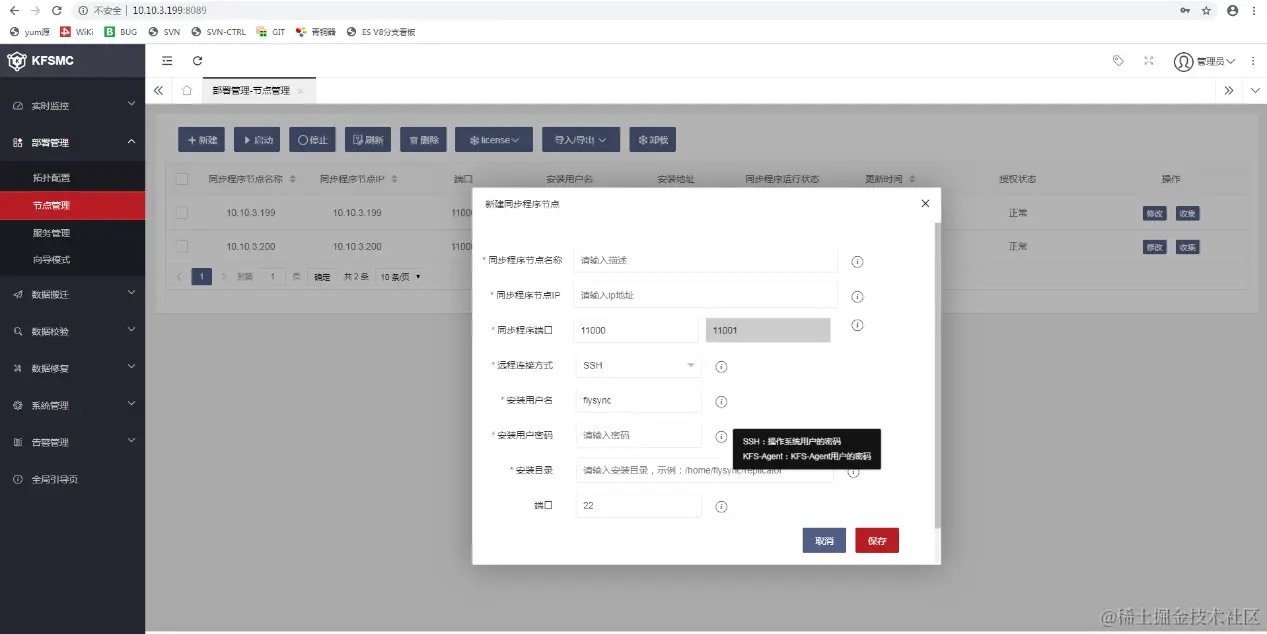The image size is (1267, 634).
Task: Toggle the sidebar collapse icon in the top bar
Action: (x=167, y=61)
